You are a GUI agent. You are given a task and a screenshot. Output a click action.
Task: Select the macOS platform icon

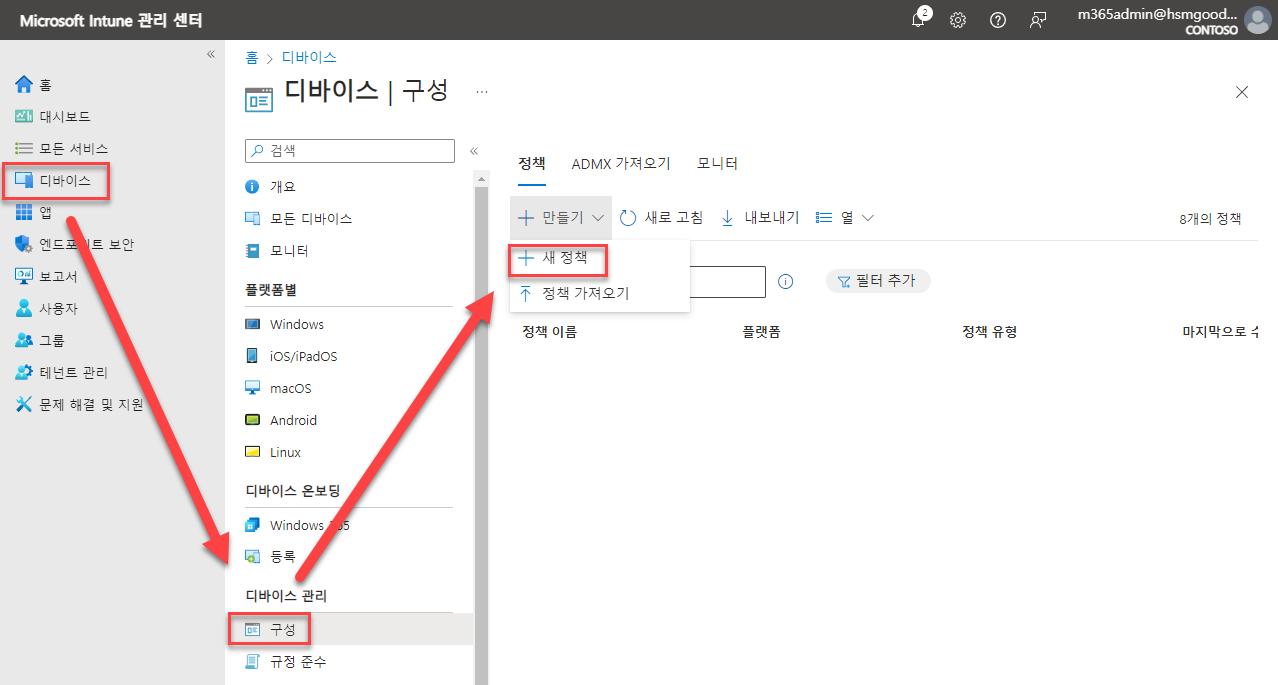253,387
